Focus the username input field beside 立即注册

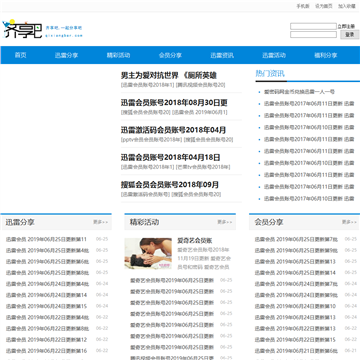(313, 26)
